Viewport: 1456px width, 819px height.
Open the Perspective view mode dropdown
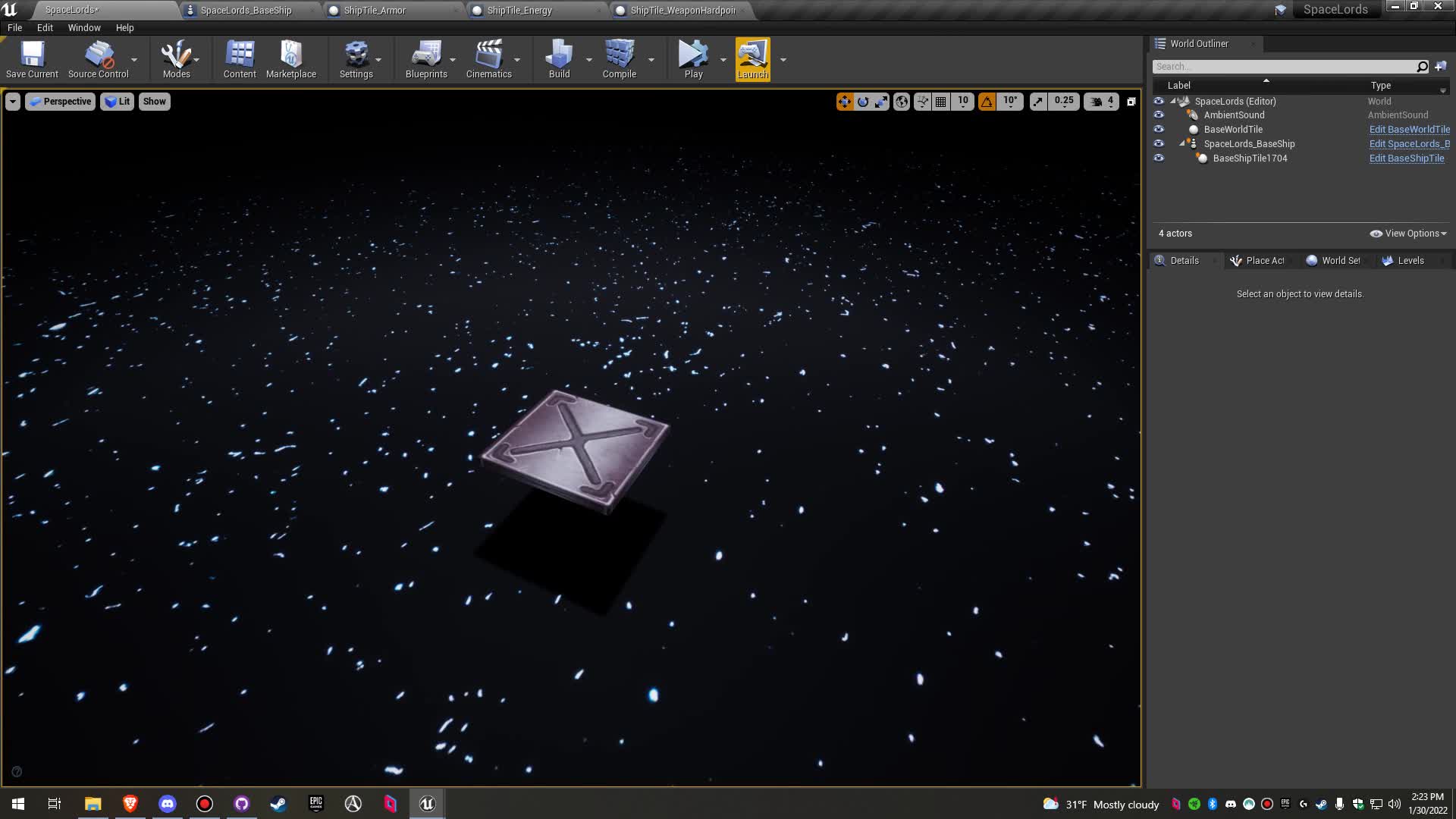coord(60,102)
